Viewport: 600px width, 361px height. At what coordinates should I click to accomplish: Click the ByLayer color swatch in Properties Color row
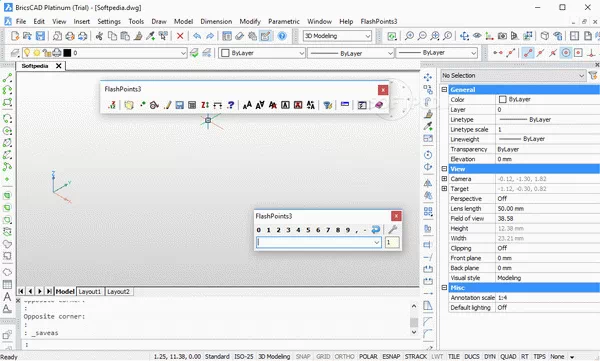tap(502, 100)
